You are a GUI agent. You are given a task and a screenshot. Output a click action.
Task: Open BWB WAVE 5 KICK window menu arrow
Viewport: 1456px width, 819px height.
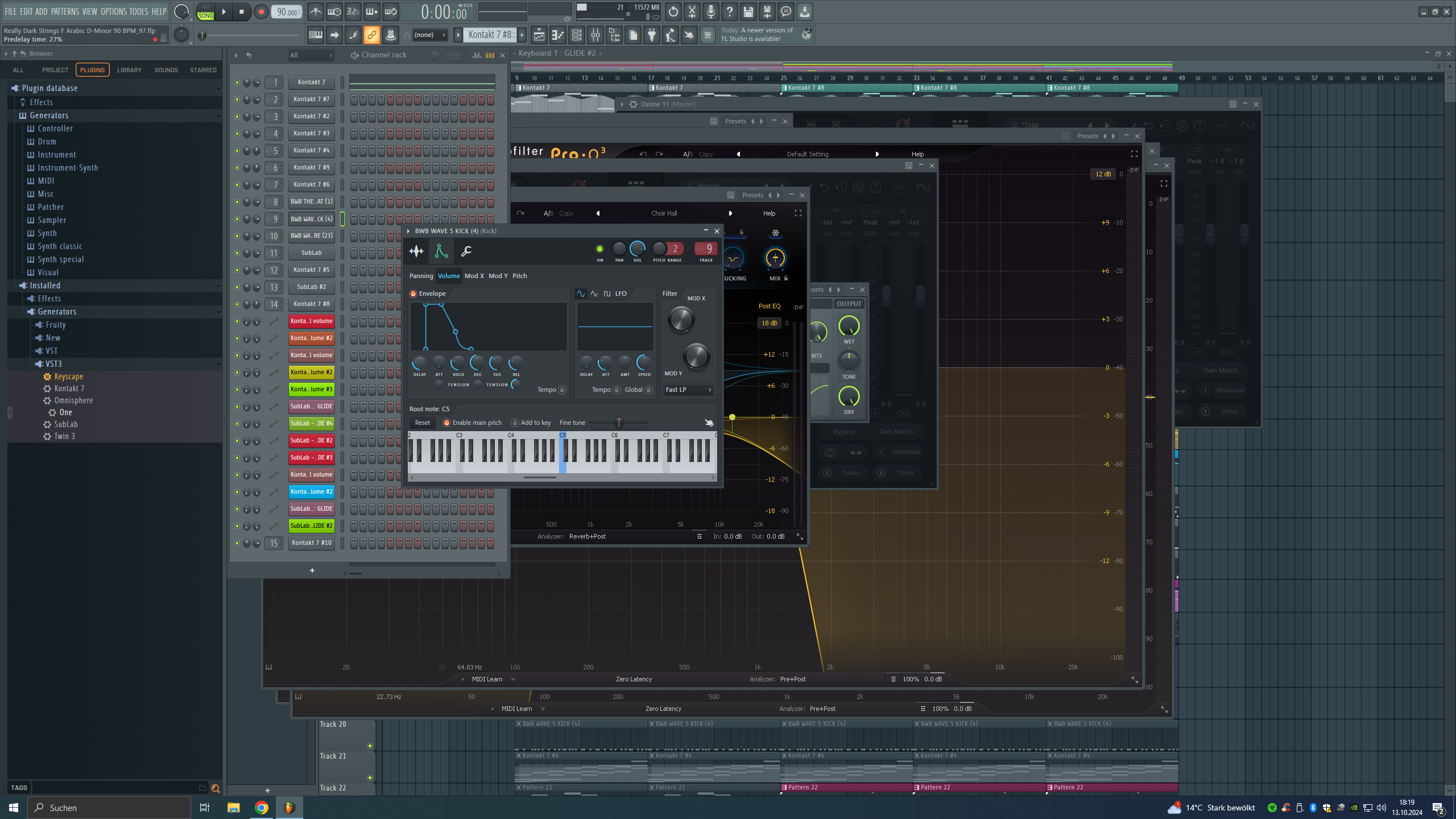click(408, 231)
